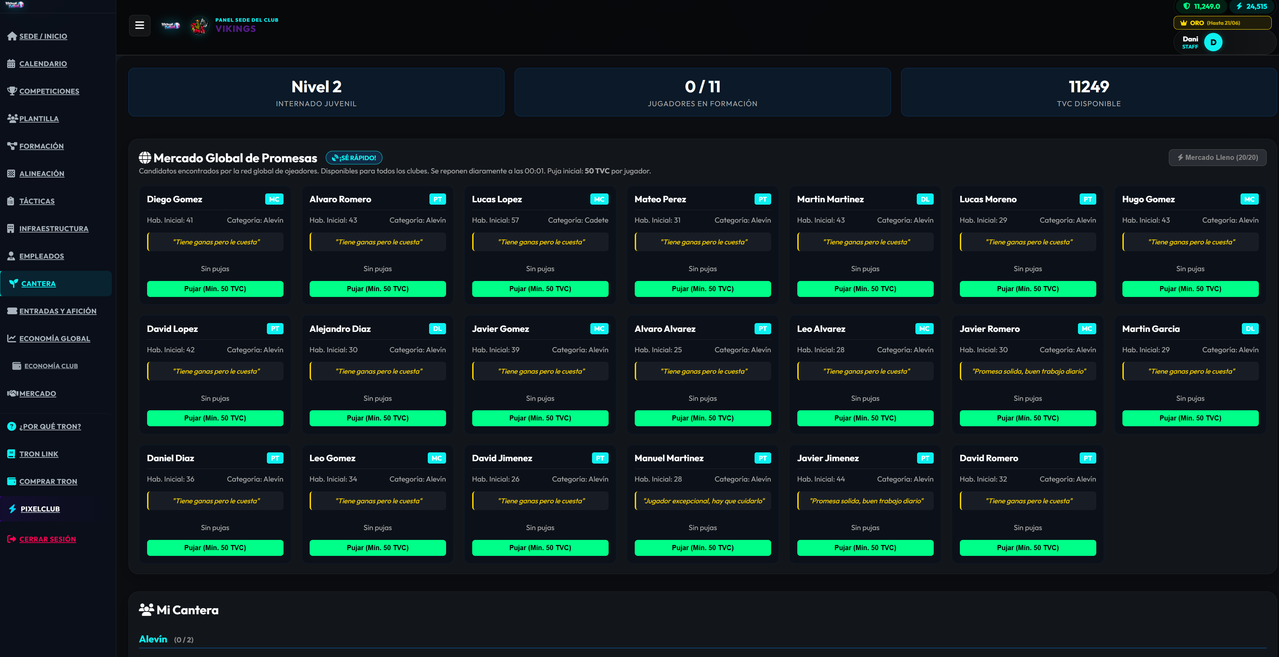Click the calendar icon beside Calendario

(x=12, y=63)
